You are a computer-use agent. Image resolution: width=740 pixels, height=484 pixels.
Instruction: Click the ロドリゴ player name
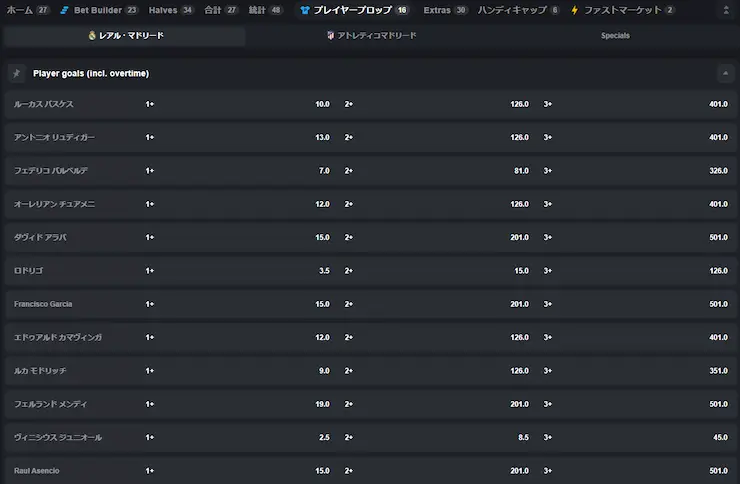coord(28,271)
